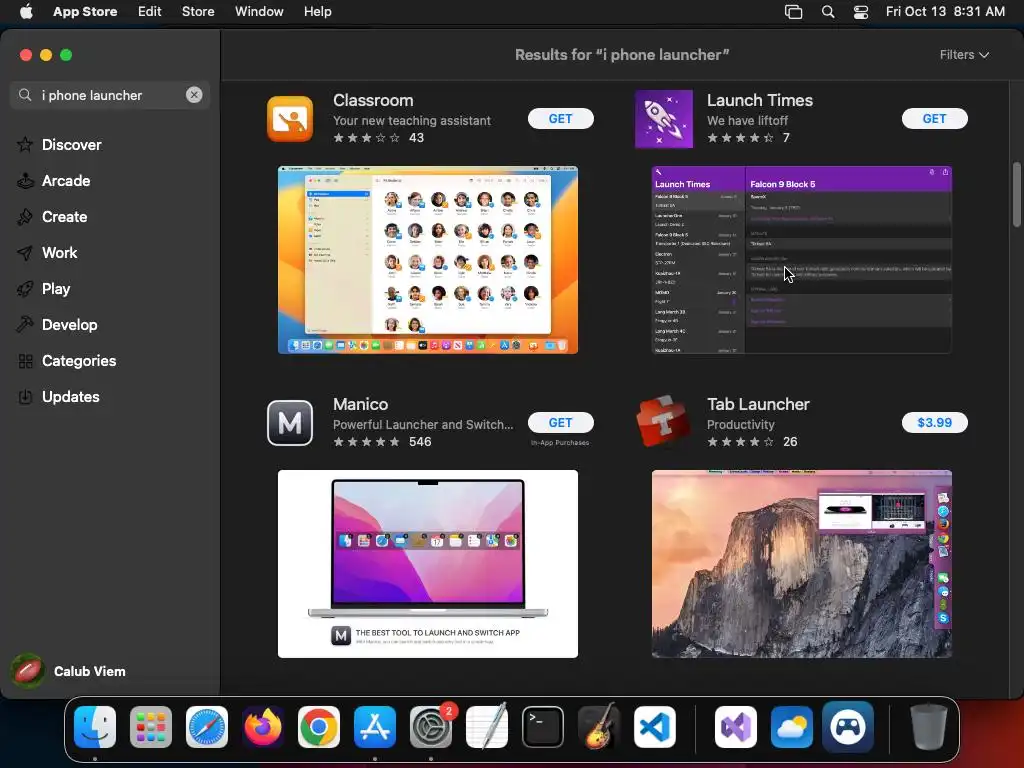This screenshot has height=768, width=1024.
Task: Open the Launch Times rocket icon
Action: pos(664,119)
